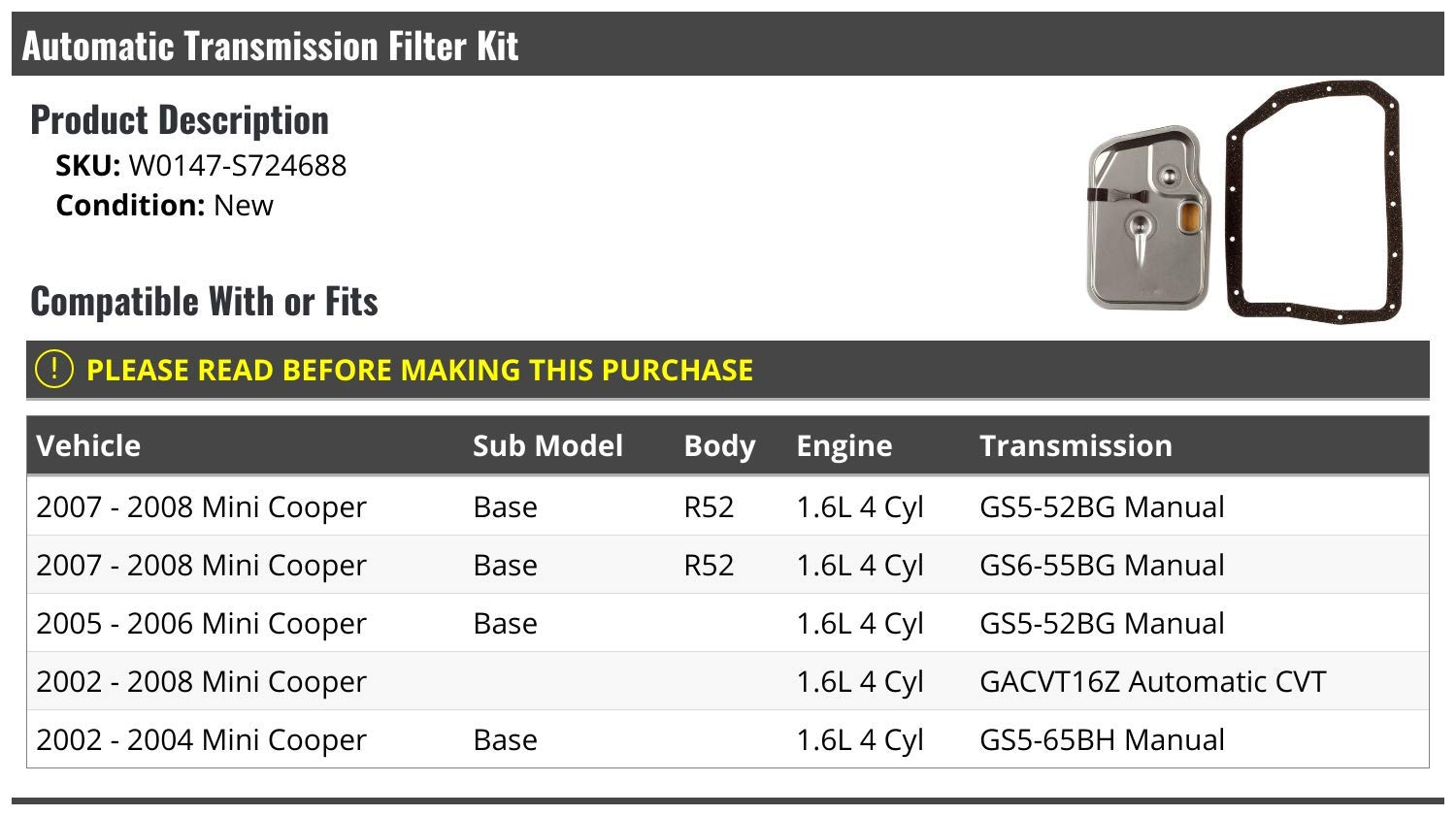Click the Sub Model column header
Screen dimensions: 1456x816
[x=547, y=445]
